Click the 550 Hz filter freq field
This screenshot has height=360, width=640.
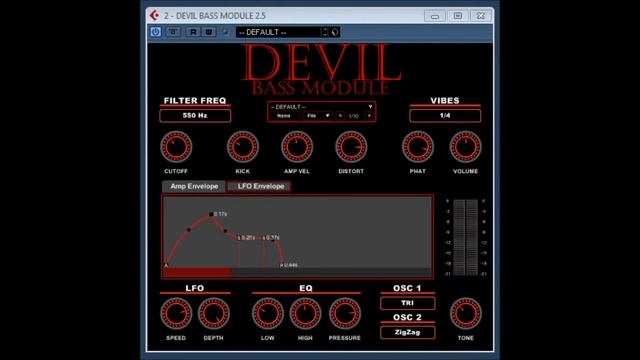(195, 116)
